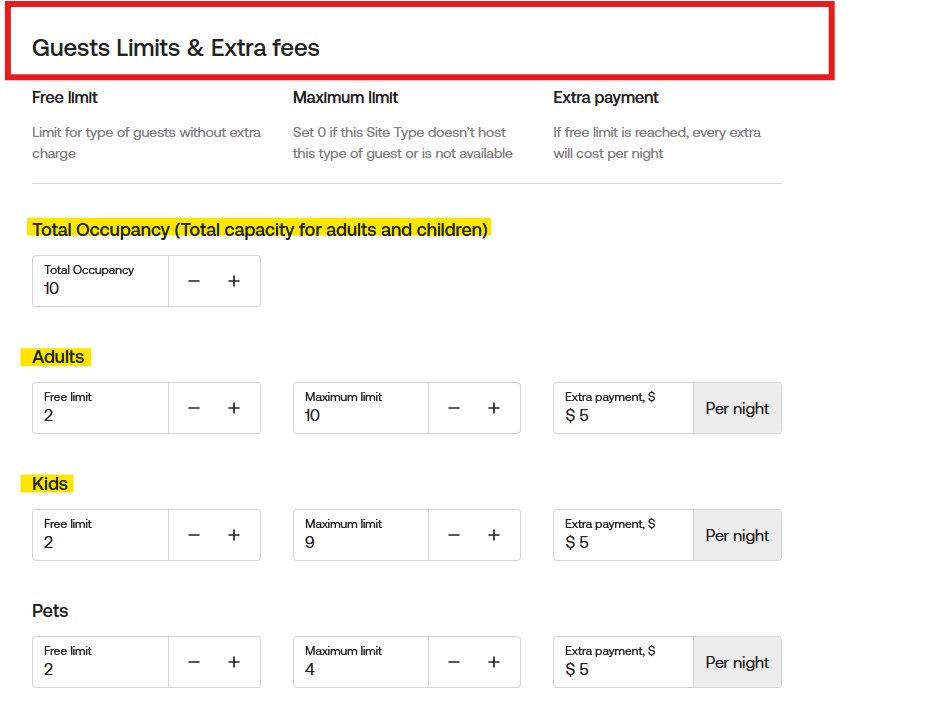Decrease Kids free limit
This screenshot has height=720, width=942.
coord(193,535)
